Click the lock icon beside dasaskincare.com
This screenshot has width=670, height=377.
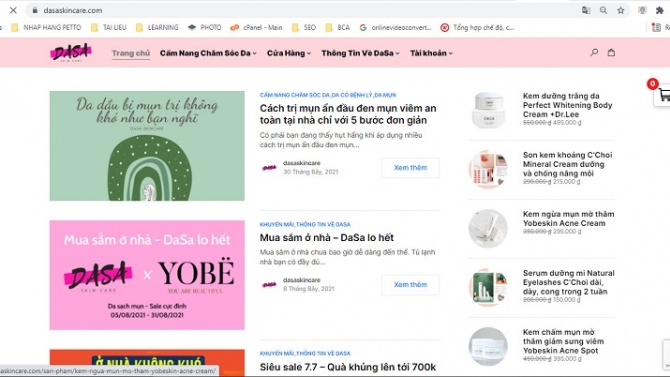click(x=35, y=10)
